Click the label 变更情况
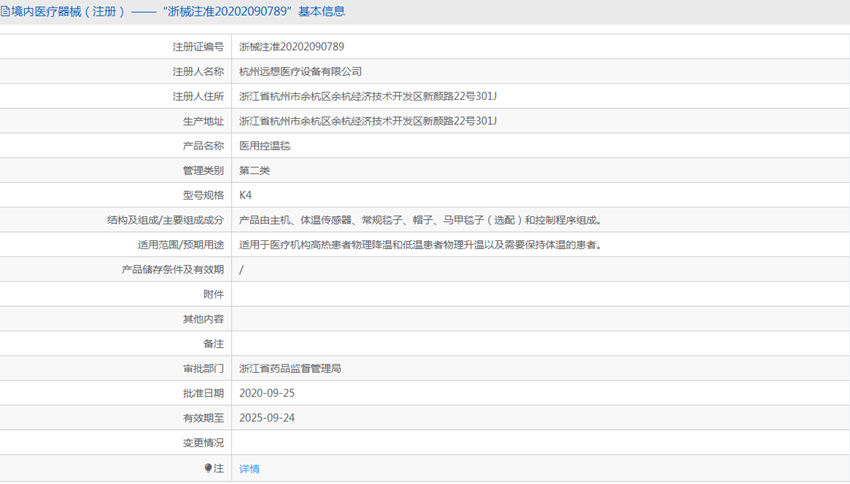 click(203, 443)
